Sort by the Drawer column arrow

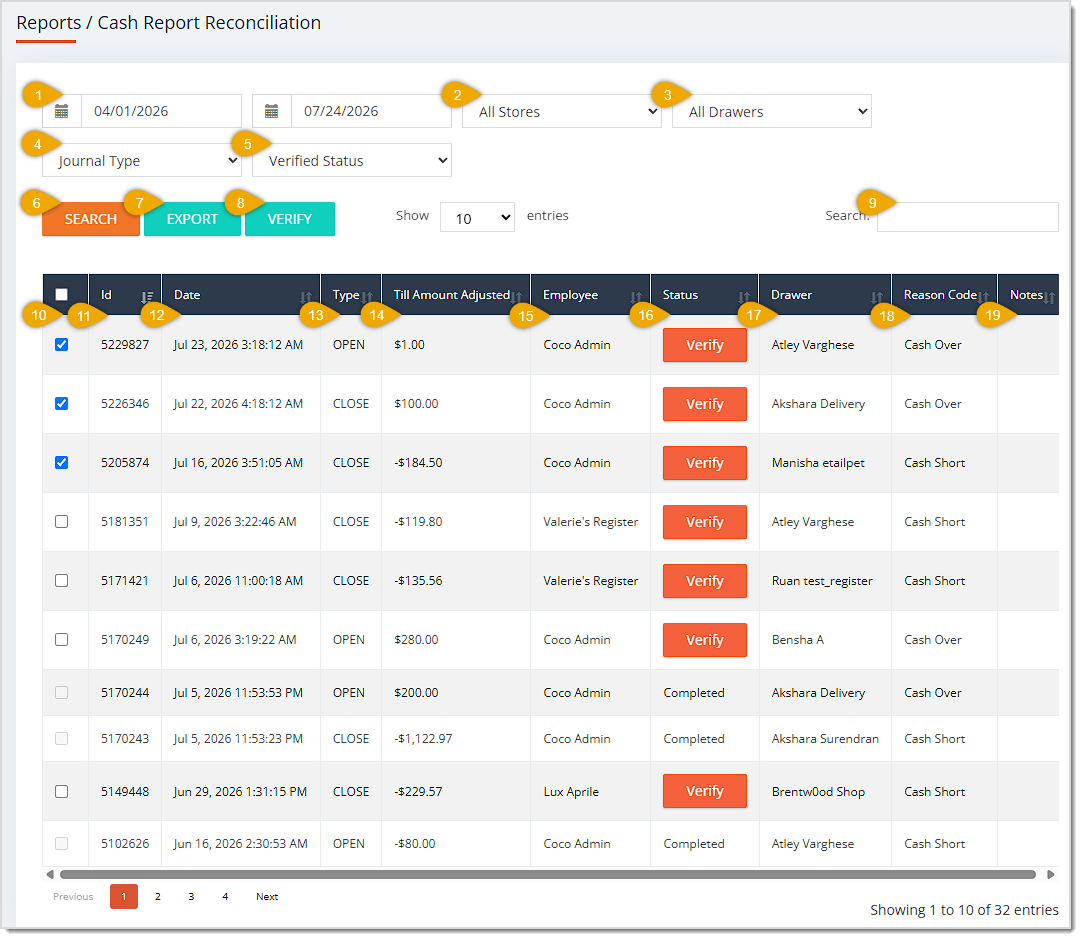pos(876,297)
